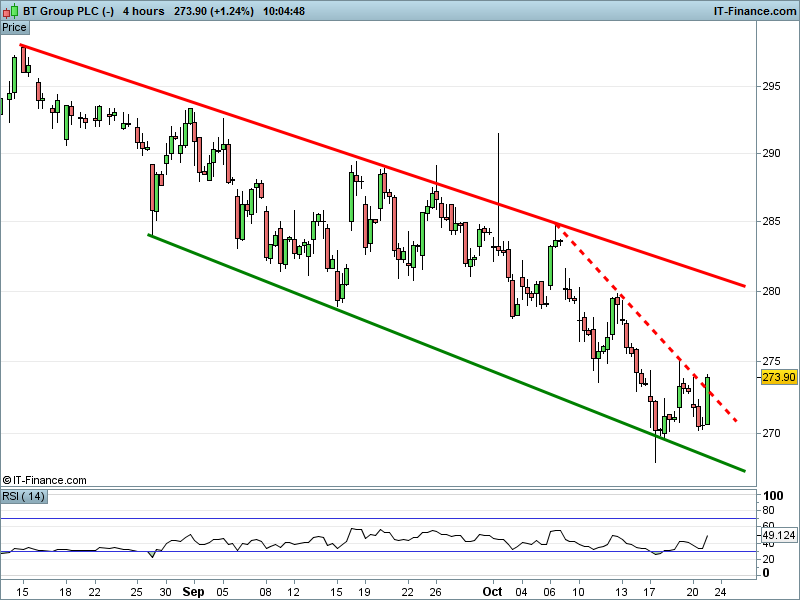Click the 270 price axis label

tap(771, 433)
